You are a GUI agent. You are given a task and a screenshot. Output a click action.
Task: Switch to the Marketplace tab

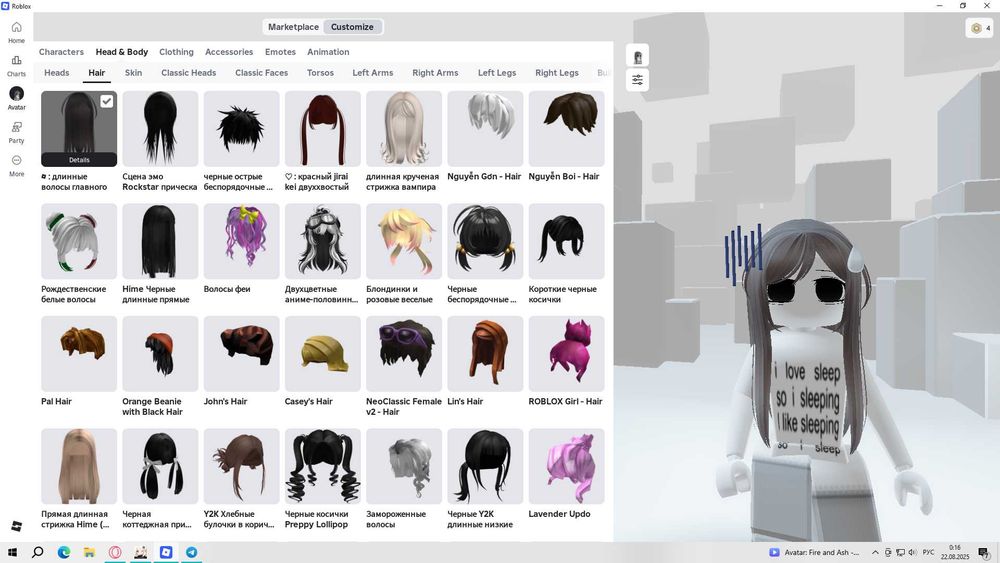coord(293,27)
